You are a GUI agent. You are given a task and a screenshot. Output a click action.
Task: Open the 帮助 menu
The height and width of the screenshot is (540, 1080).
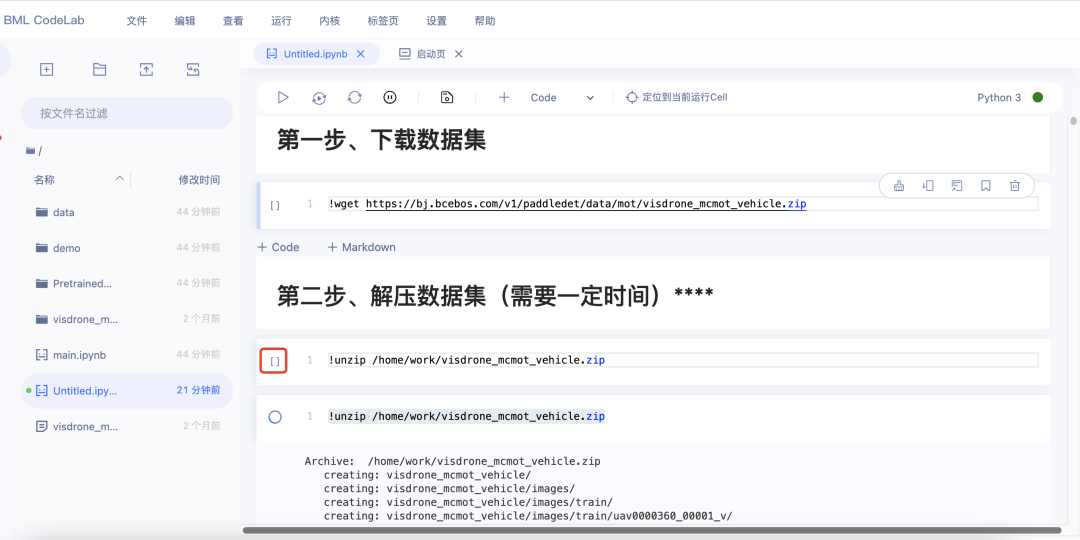coord(485,21)
